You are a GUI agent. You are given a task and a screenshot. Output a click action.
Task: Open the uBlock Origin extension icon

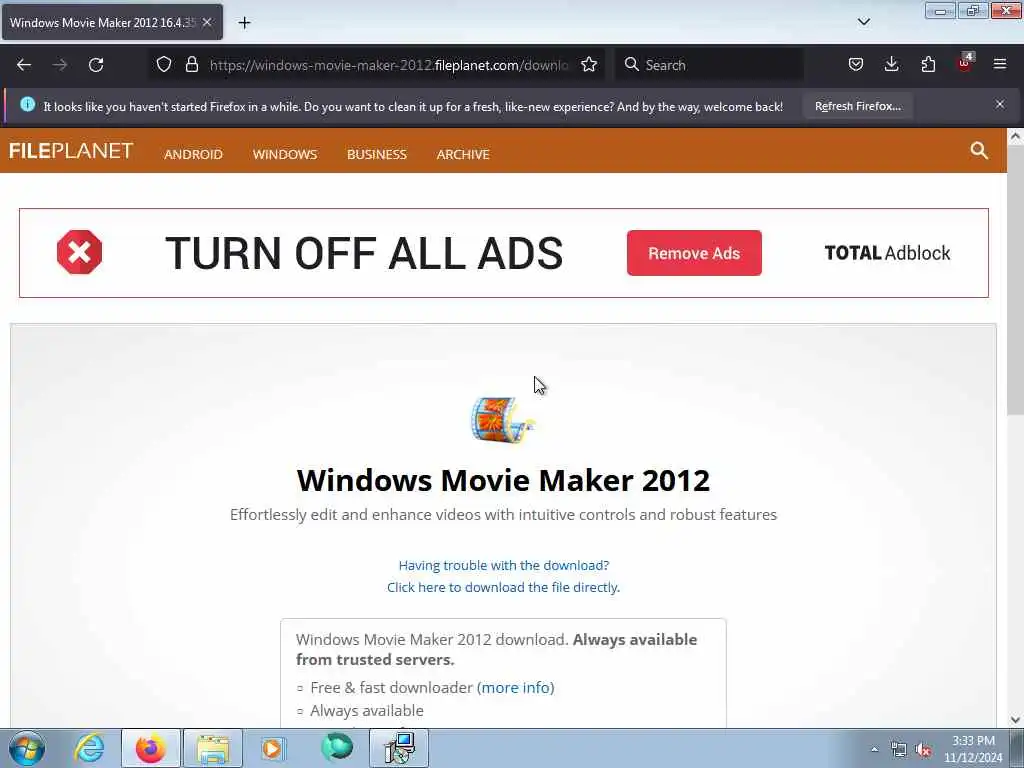(965, 63)
